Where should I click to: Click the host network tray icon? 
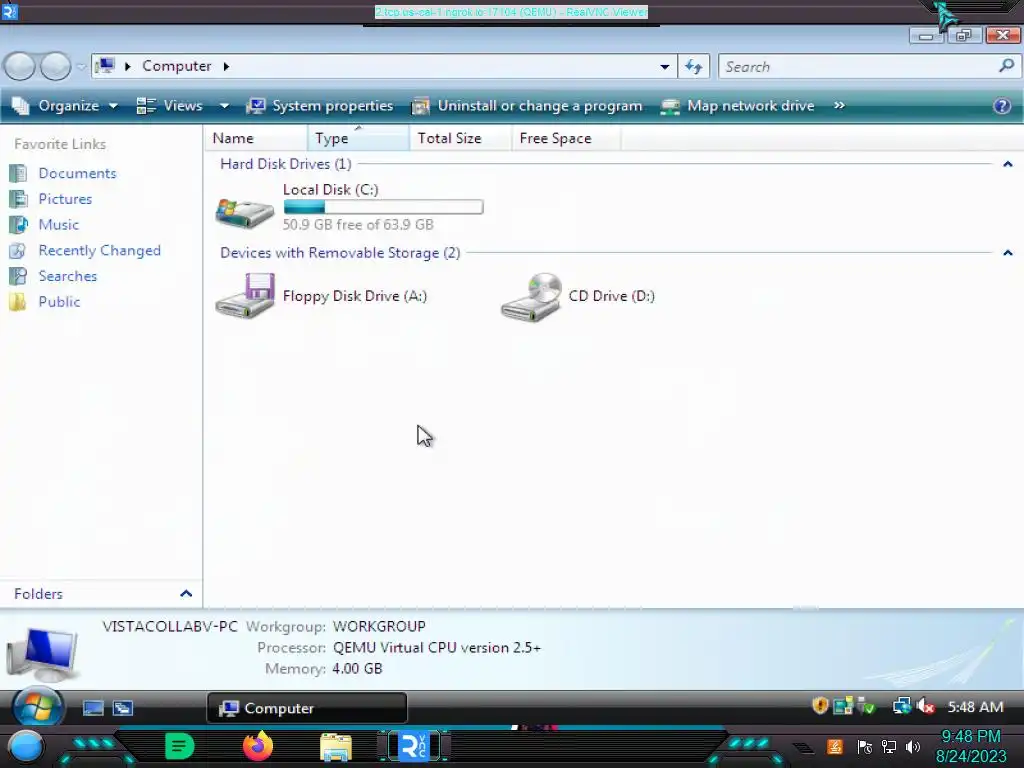coord(889,746)
